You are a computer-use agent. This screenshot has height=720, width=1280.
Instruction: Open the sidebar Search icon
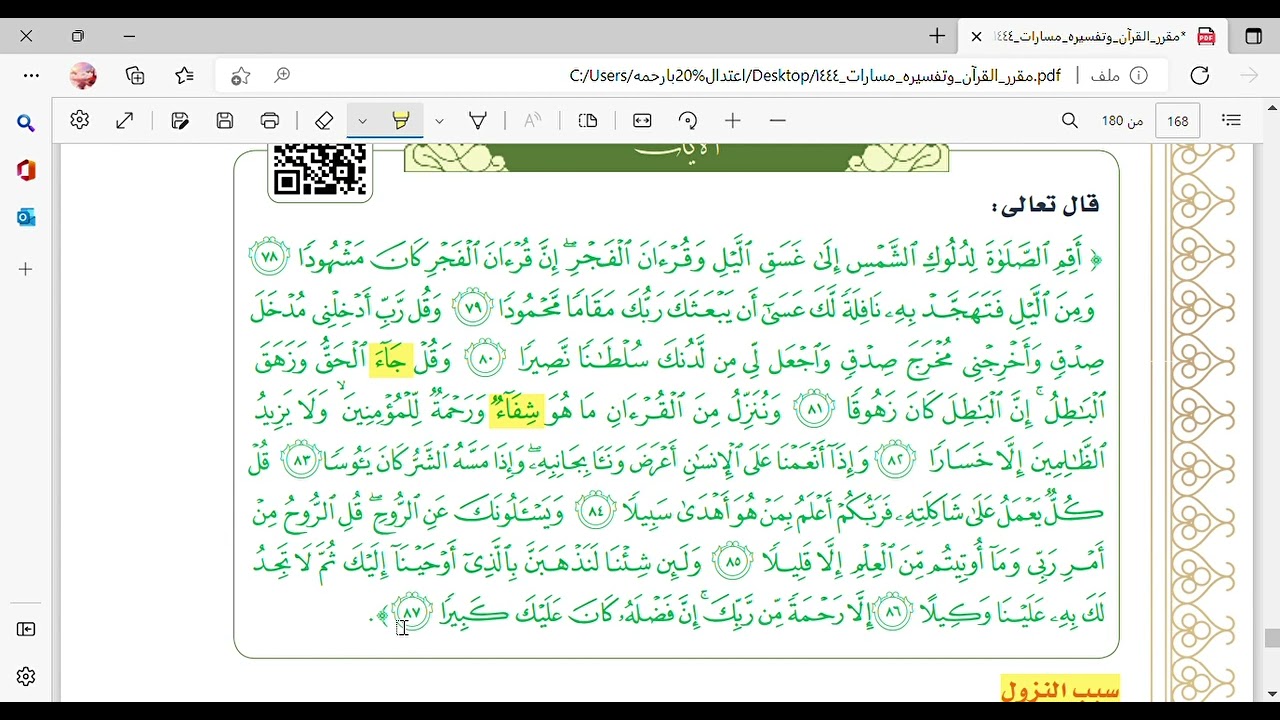[26, 123]
